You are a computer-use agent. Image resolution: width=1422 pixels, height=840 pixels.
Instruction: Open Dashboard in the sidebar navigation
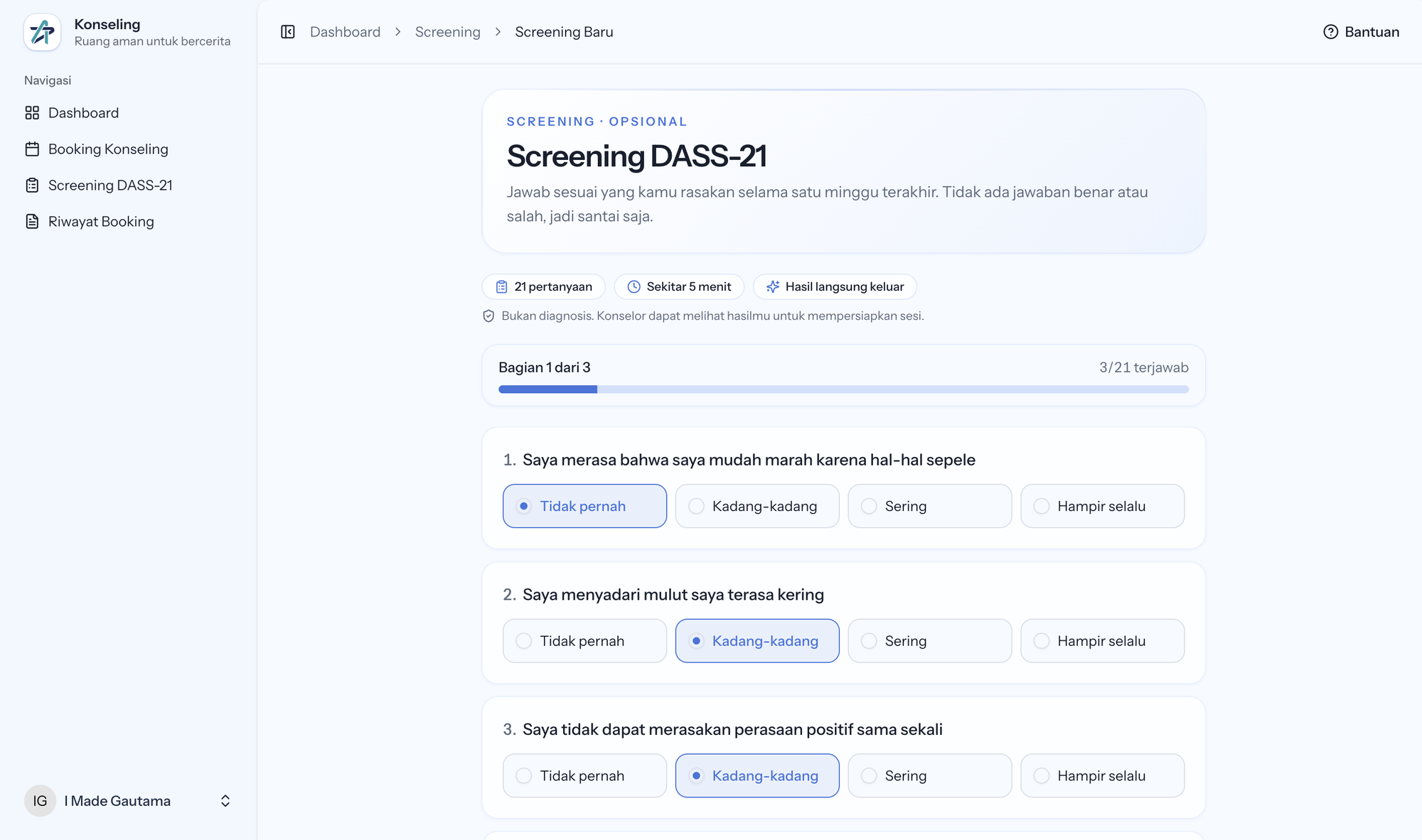(128, 113)
